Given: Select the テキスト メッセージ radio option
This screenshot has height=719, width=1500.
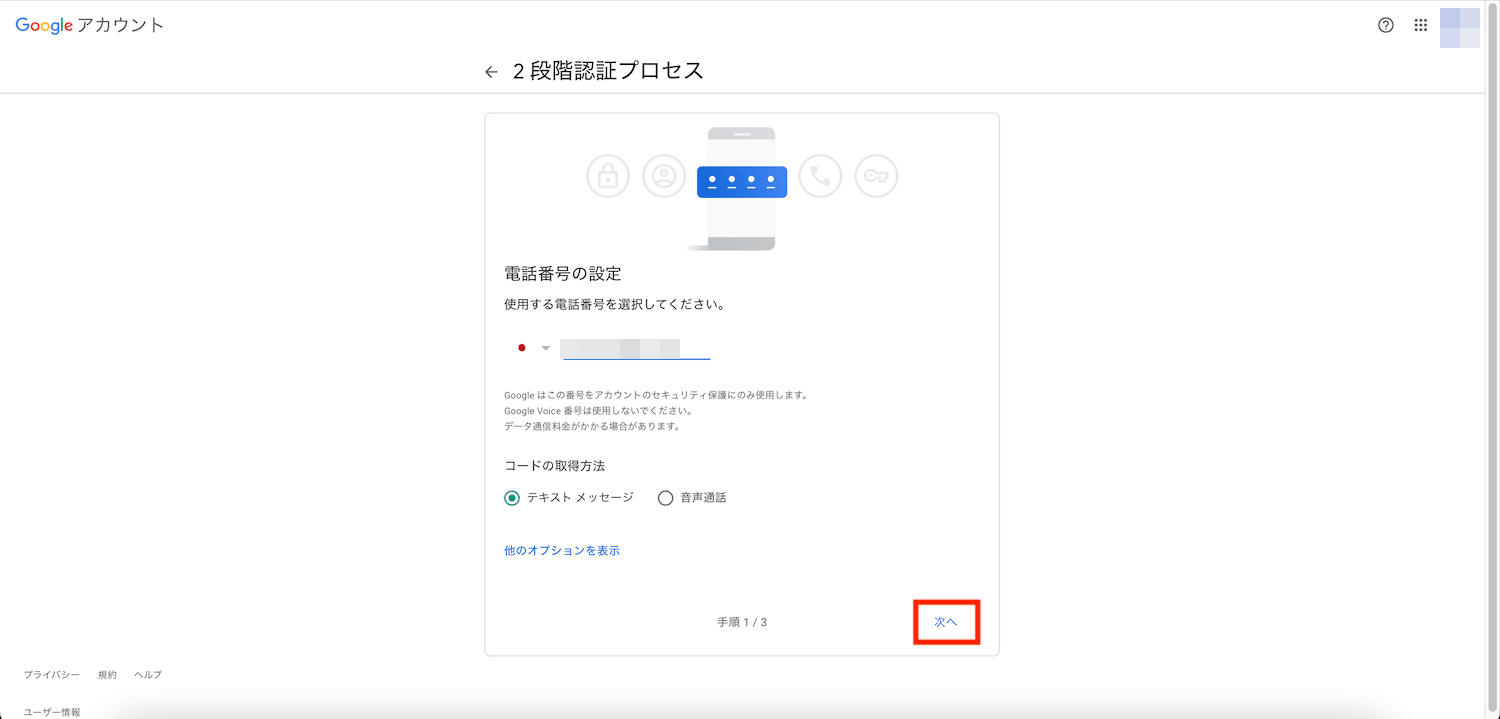Looking at the screenshot, I should point(512,498).
